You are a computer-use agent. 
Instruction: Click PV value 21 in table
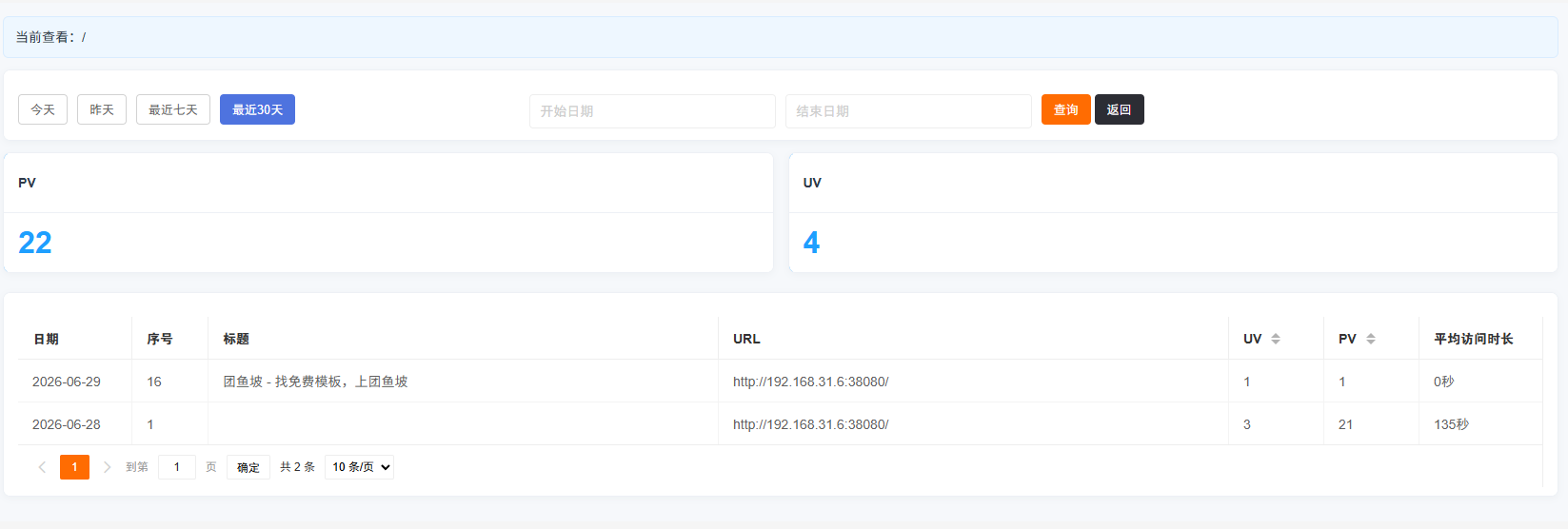coord(1345,424)
